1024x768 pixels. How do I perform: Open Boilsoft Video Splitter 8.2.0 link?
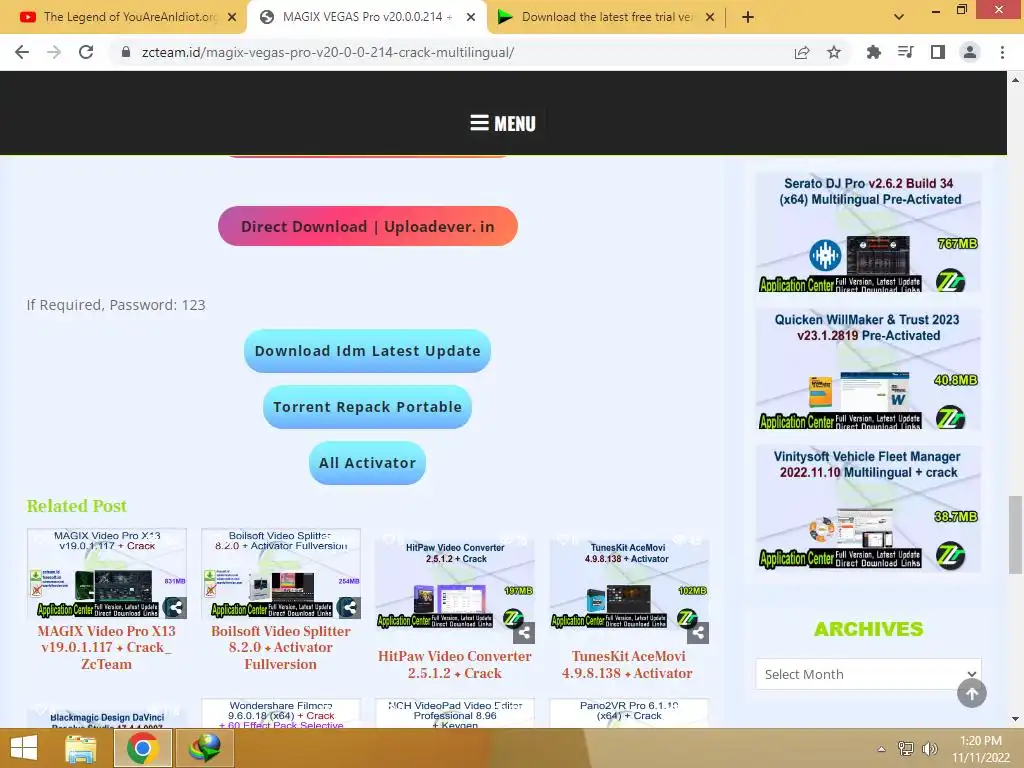281,648
